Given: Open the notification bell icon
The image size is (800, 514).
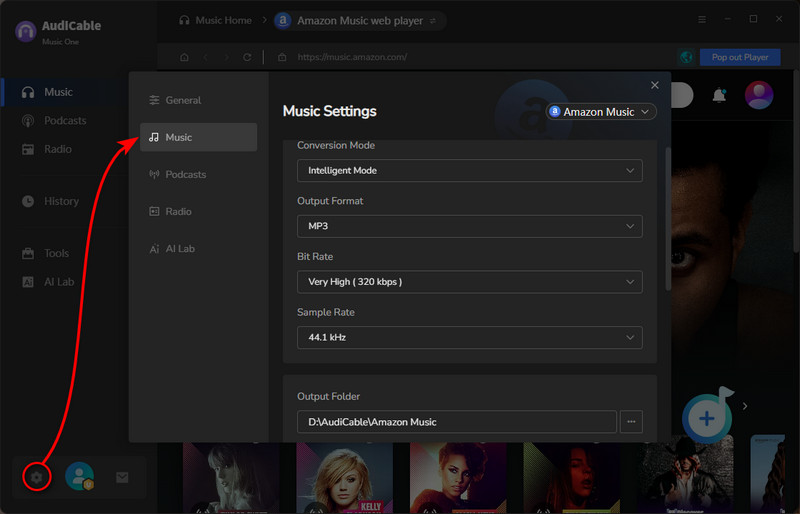Looking at the screenshot, I should pos(719,95).
